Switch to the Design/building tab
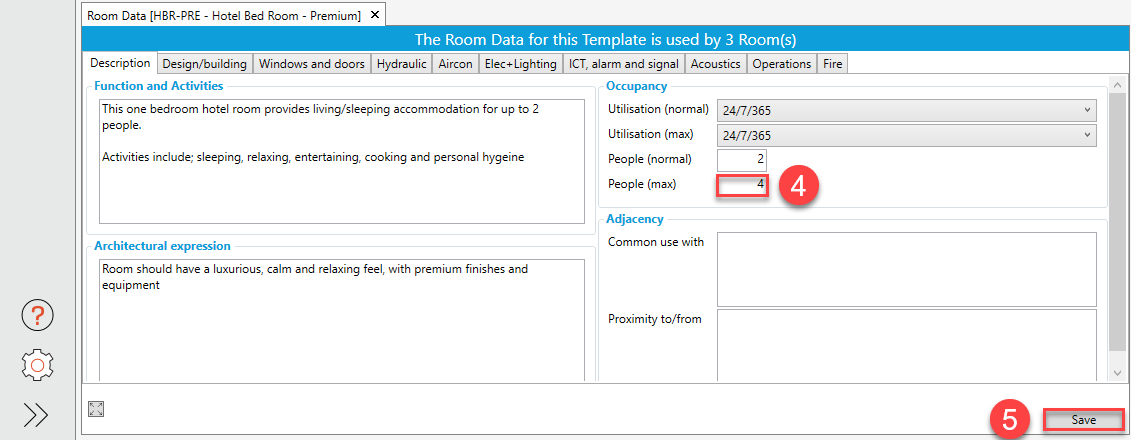1131x440 pixels. point(204,64)
